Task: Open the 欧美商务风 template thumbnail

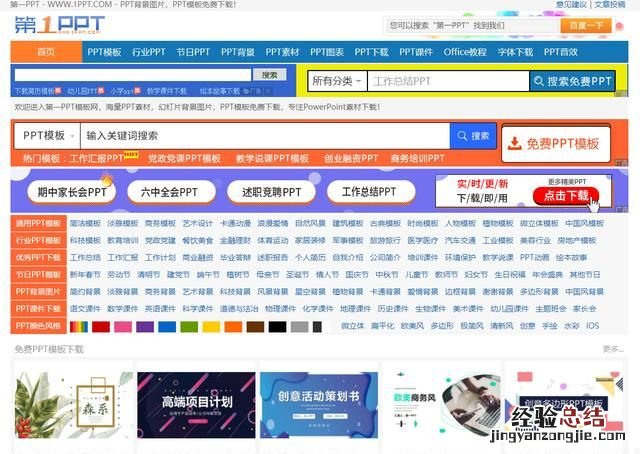Action: (x=442, y=404)
